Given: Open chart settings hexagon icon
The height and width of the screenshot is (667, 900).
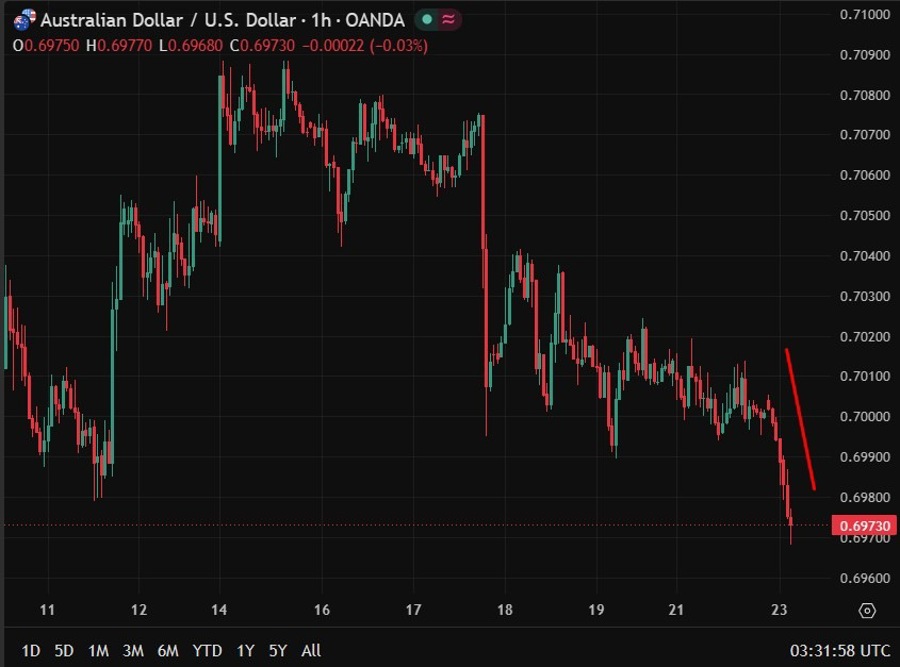Looking at the screenshot, I should click(867, 610).
